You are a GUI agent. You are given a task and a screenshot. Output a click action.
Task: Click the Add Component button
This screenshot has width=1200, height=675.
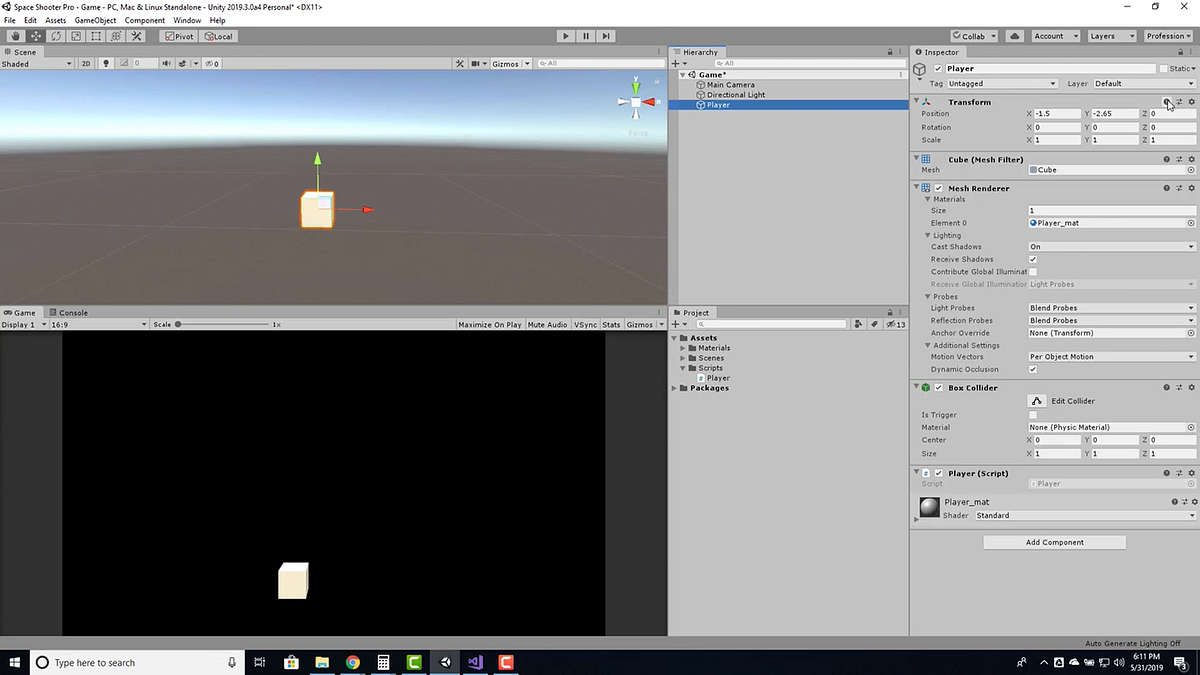coord(1054,542)
